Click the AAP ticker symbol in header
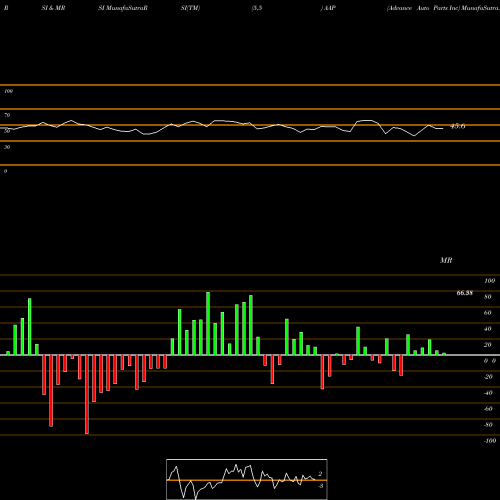 click(x=329, y=8)
